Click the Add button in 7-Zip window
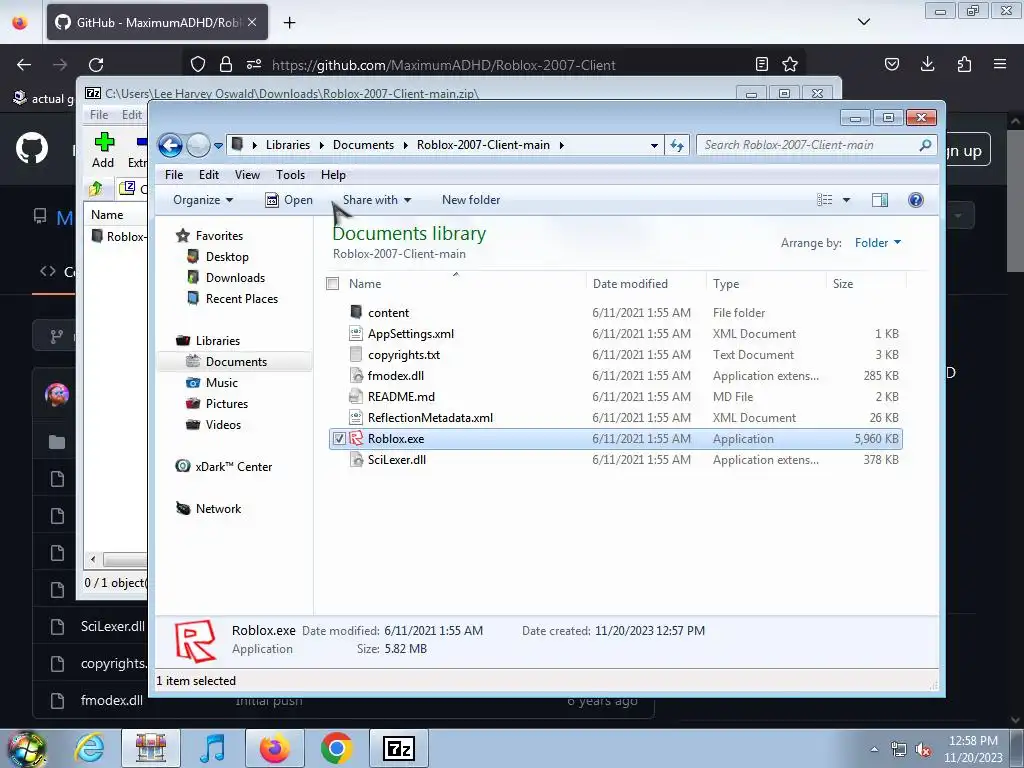1024x768 pixels. click(103, 151)
